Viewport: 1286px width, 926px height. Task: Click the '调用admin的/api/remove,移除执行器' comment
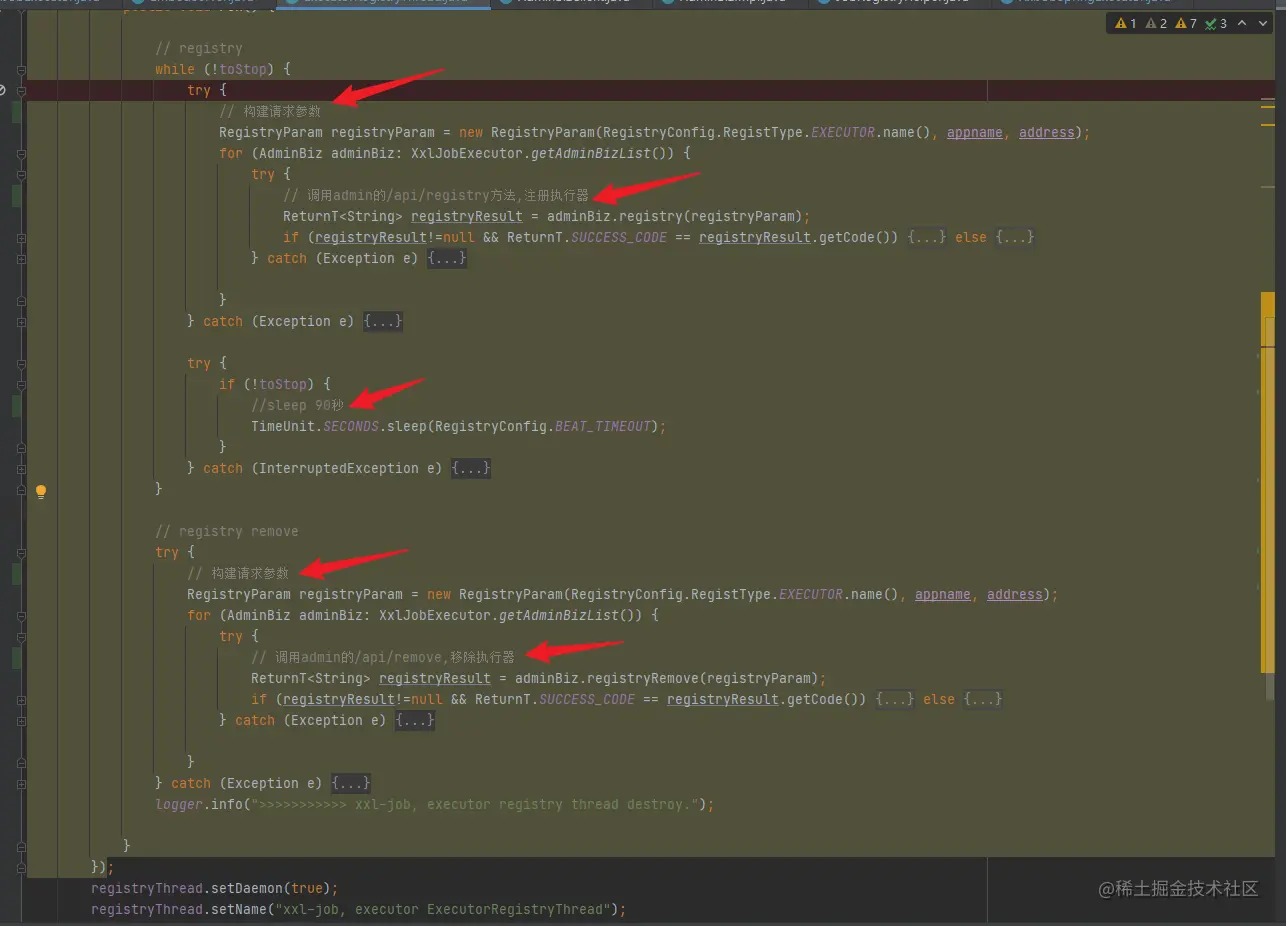[x=383, y=657]
